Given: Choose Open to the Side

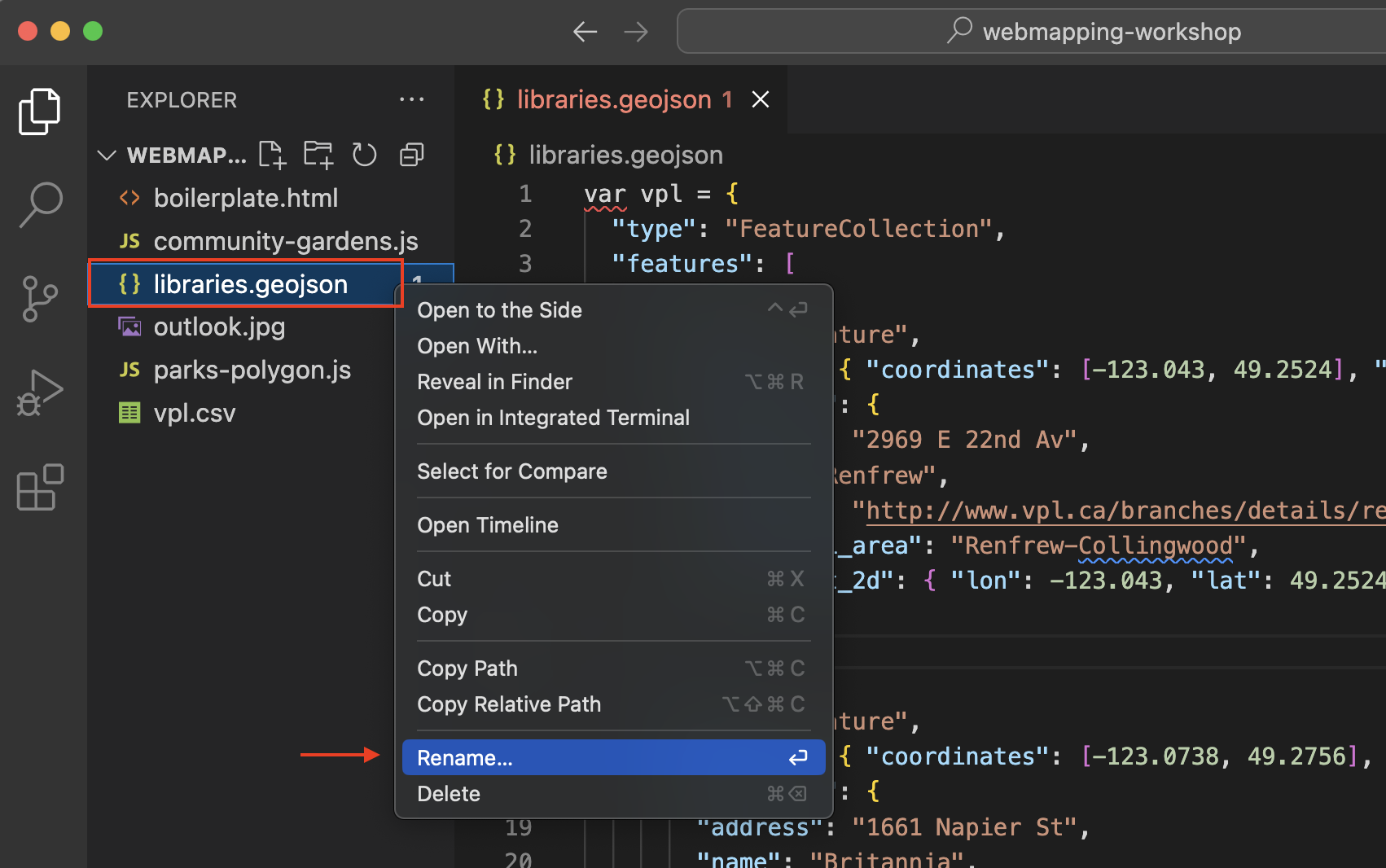Looking at the screenshot, I should tap(613, 310).
